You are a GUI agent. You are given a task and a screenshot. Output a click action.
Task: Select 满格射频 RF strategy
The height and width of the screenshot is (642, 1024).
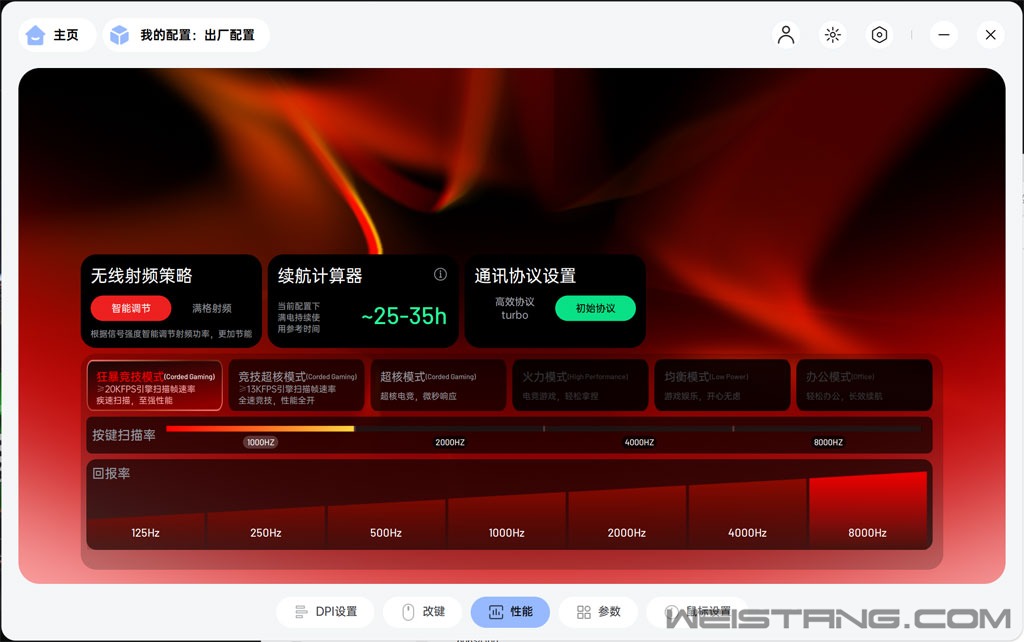212,308
